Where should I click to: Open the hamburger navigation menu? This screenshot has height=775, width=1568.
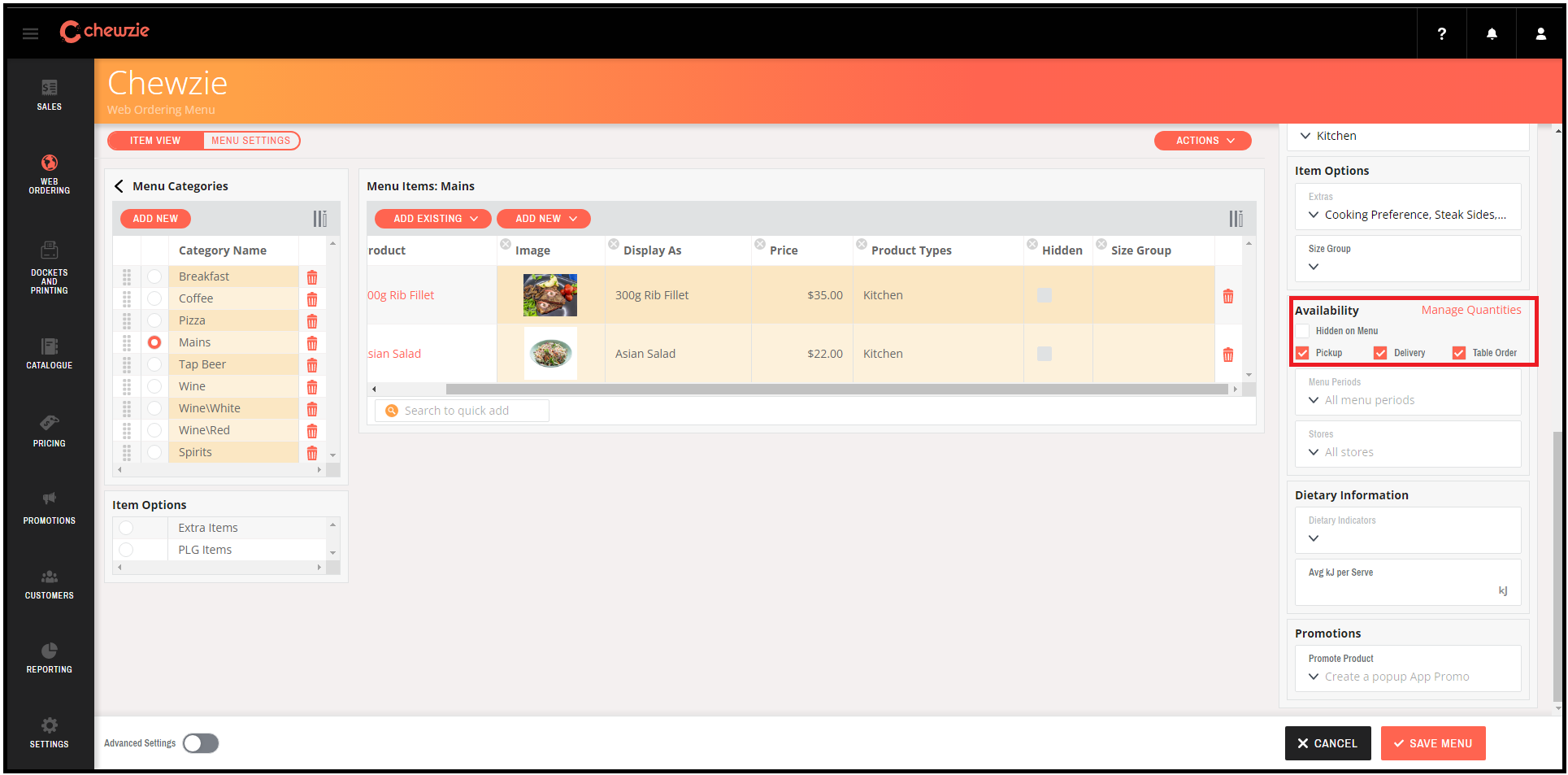tap(30, 33)
